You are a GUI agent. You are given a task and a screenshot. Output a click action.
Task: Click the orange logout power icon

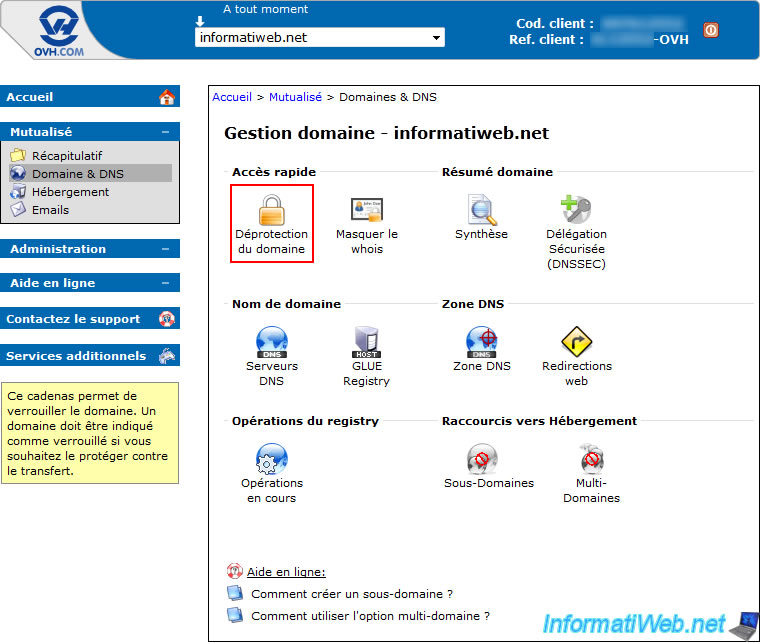point(711,30)
